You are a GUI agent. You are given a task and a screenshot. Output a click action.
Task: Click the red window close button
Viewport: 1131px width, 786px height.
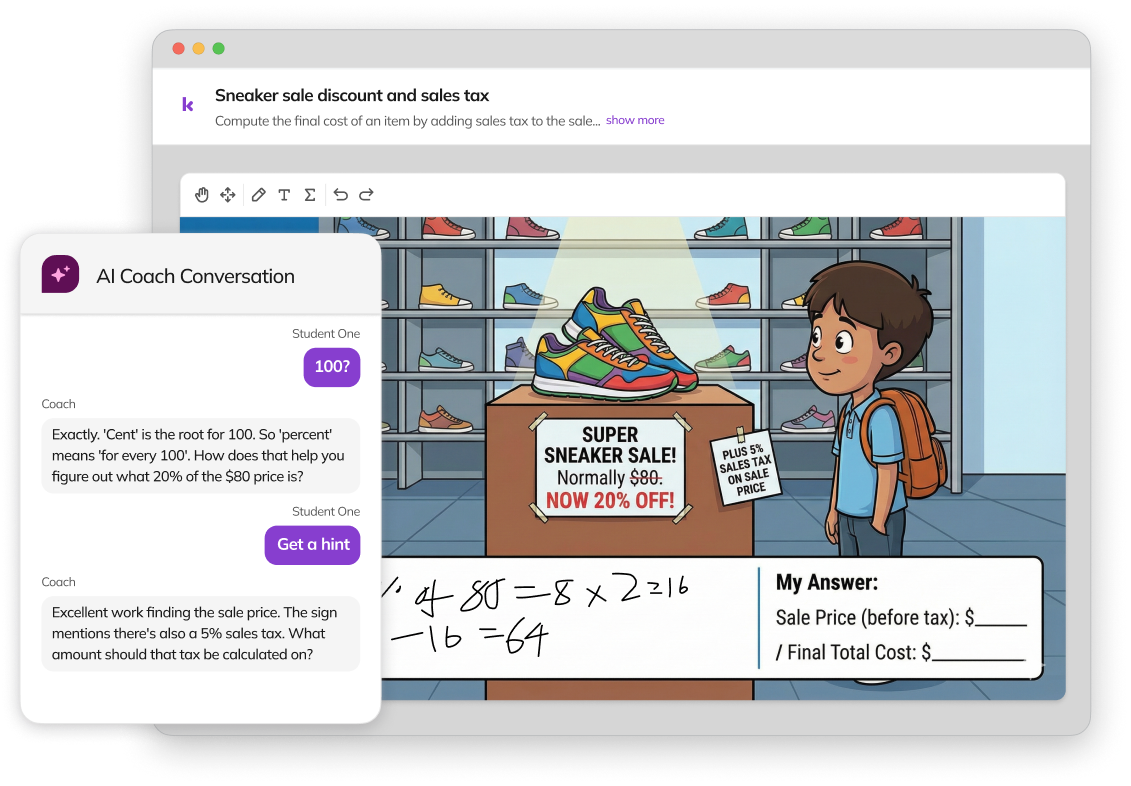[x=178, y=48]
